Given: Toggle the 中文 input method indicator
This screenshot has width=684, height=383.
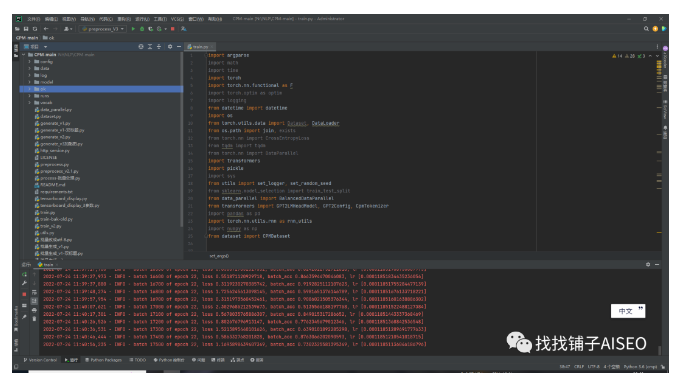Looking at the screenshot, I should pyautogui.click(x=628, y=311).
